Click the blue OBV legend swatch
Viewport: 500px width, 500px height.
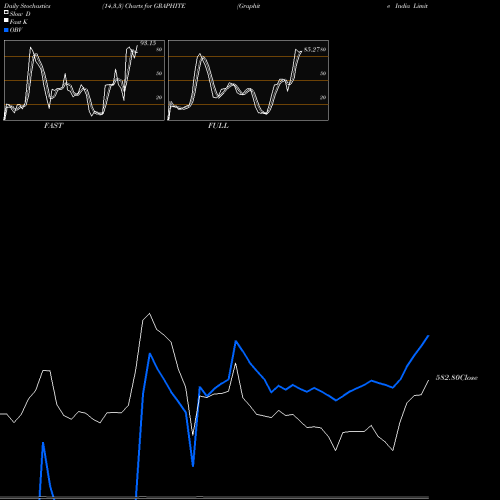(6, 30)
